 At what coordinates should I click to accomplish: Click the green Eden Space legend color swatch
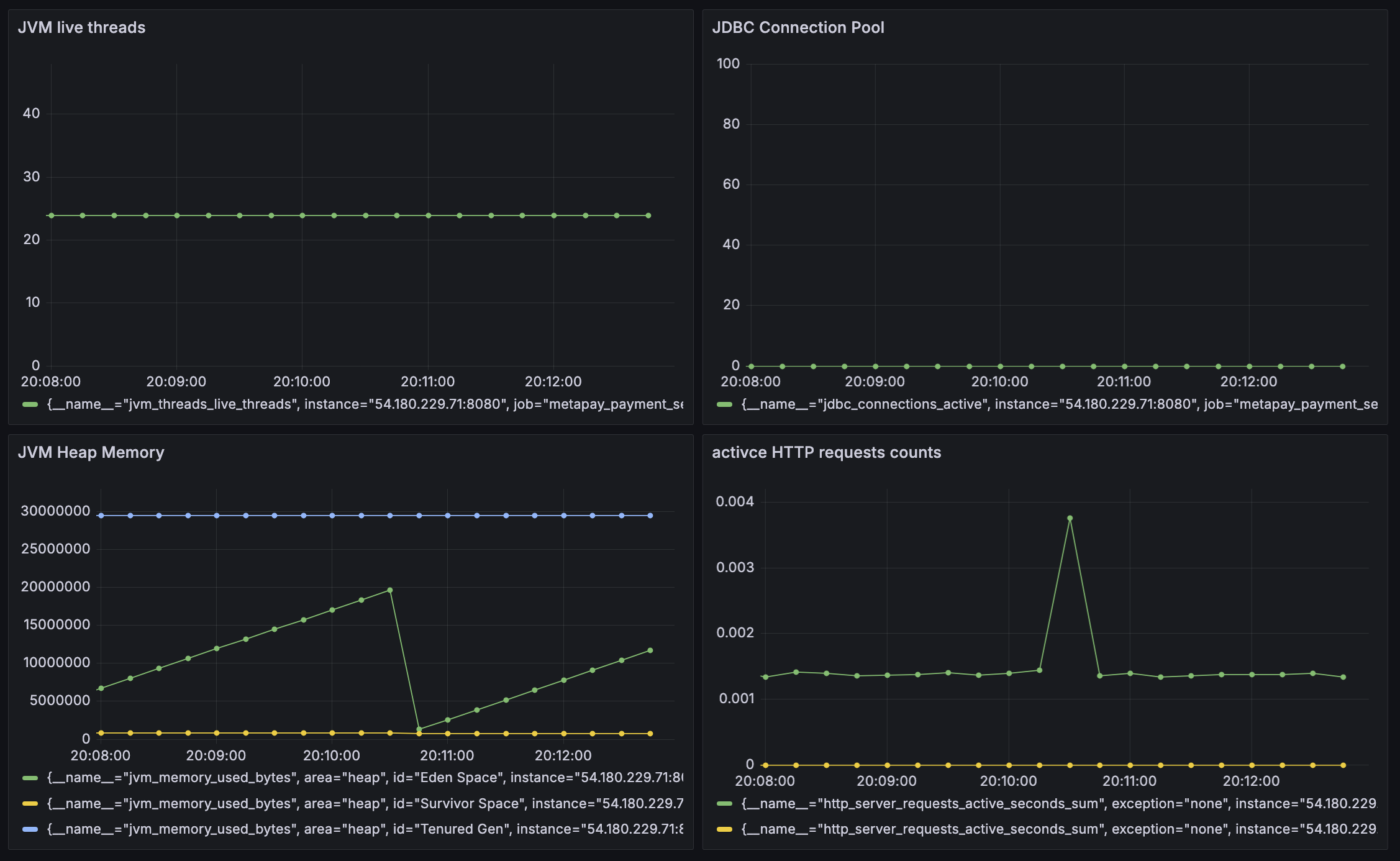tap(30, 778)
